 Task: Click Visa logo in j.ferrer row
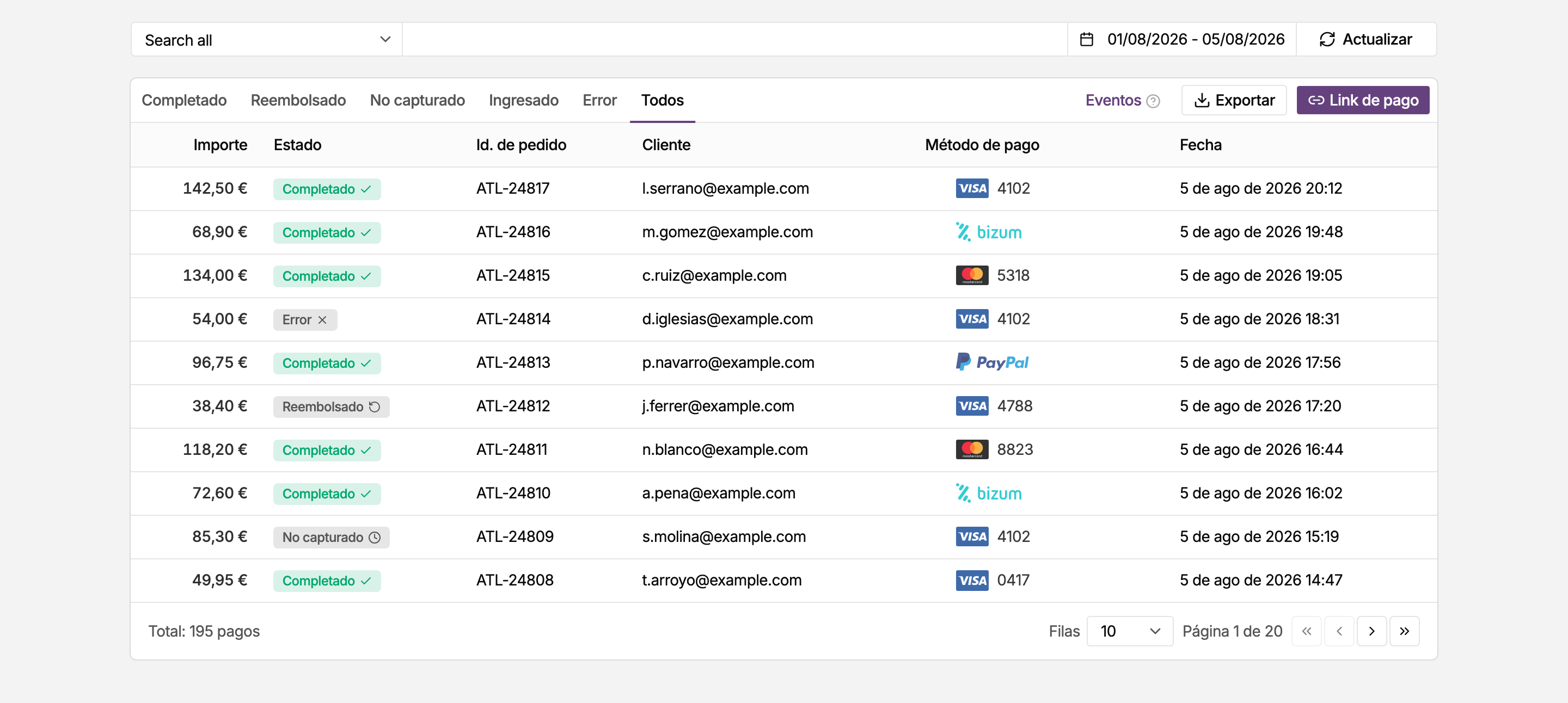coord(972,406)
